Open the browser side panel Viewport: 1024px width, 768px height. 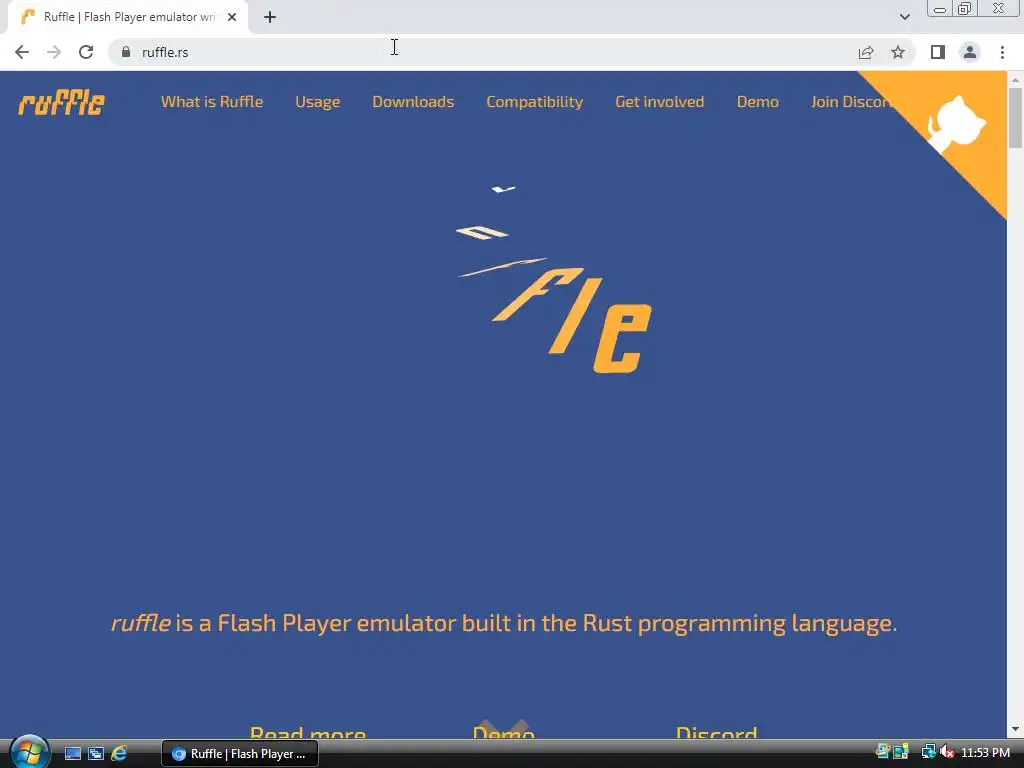(938, 52)
